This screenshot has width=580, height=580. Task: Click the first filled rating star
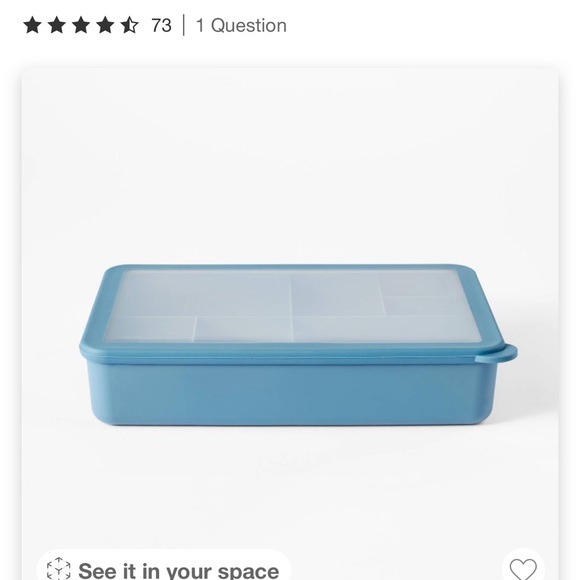click(33, 26)
